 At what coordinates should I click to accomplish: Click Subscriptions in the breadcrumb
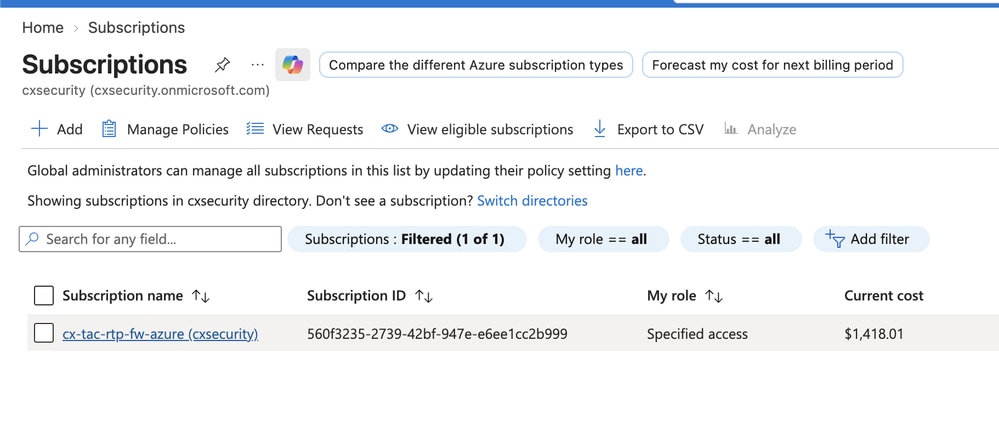point(136,27)
